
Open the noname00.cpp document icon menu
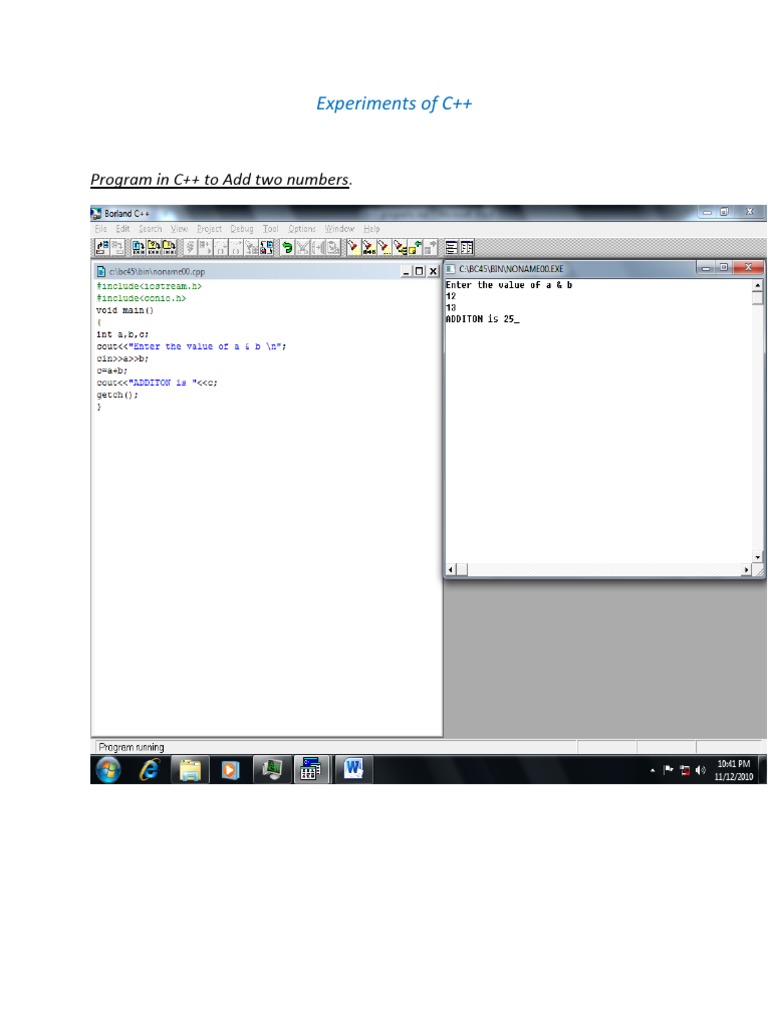[x=101, y=271]
